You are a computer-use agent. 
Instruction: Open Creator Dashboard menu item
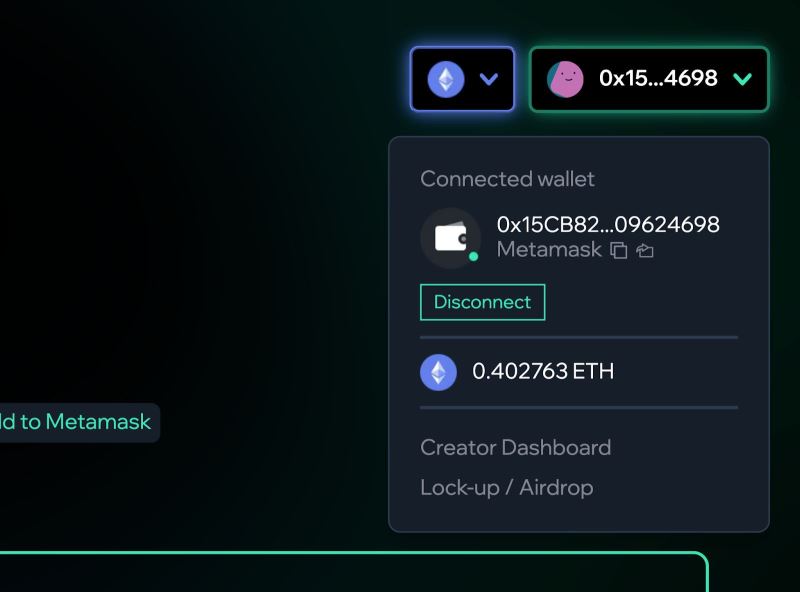click(515, 448)
